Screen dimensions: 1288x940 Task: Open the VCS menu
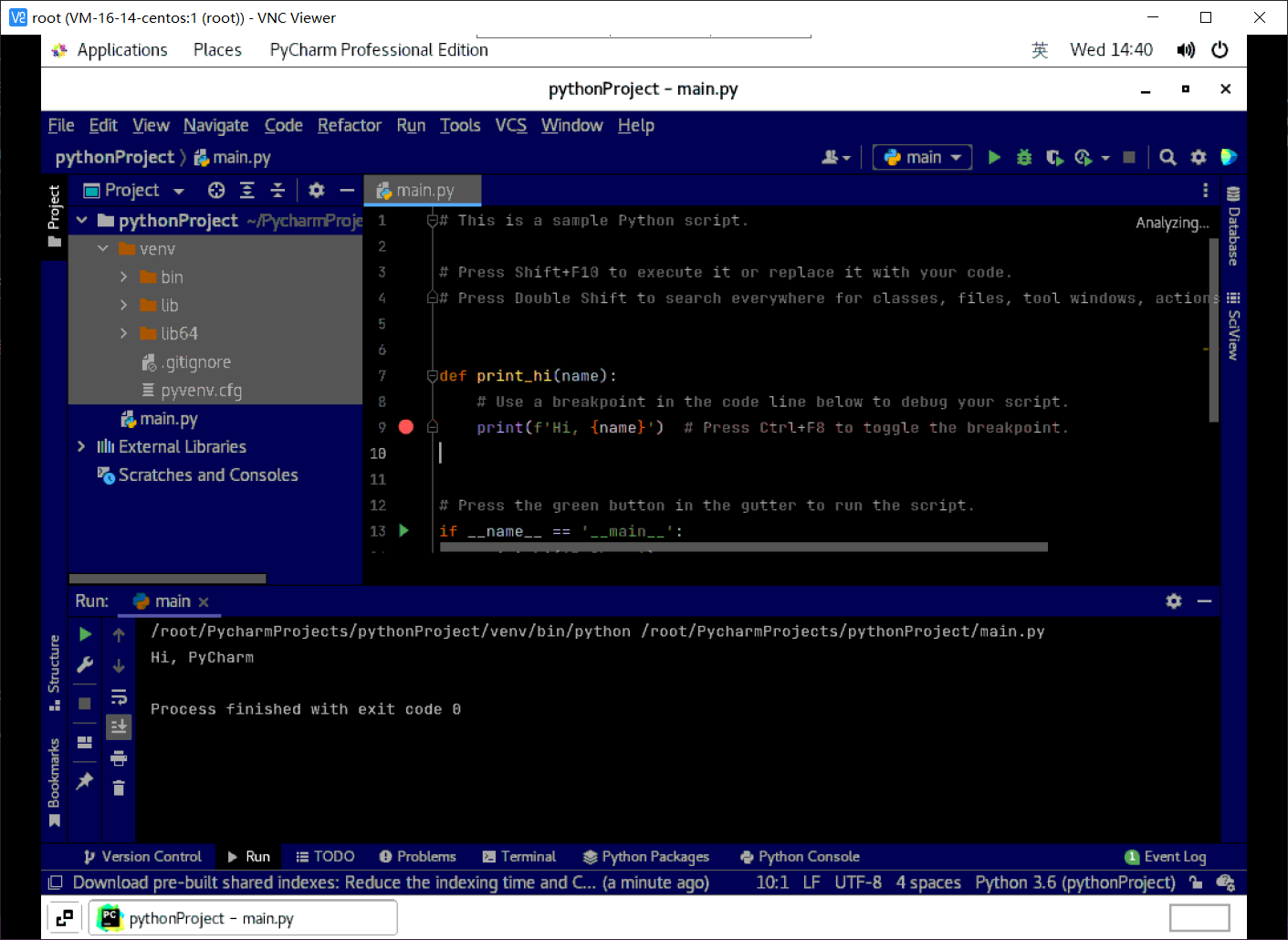tap(511, 125)
